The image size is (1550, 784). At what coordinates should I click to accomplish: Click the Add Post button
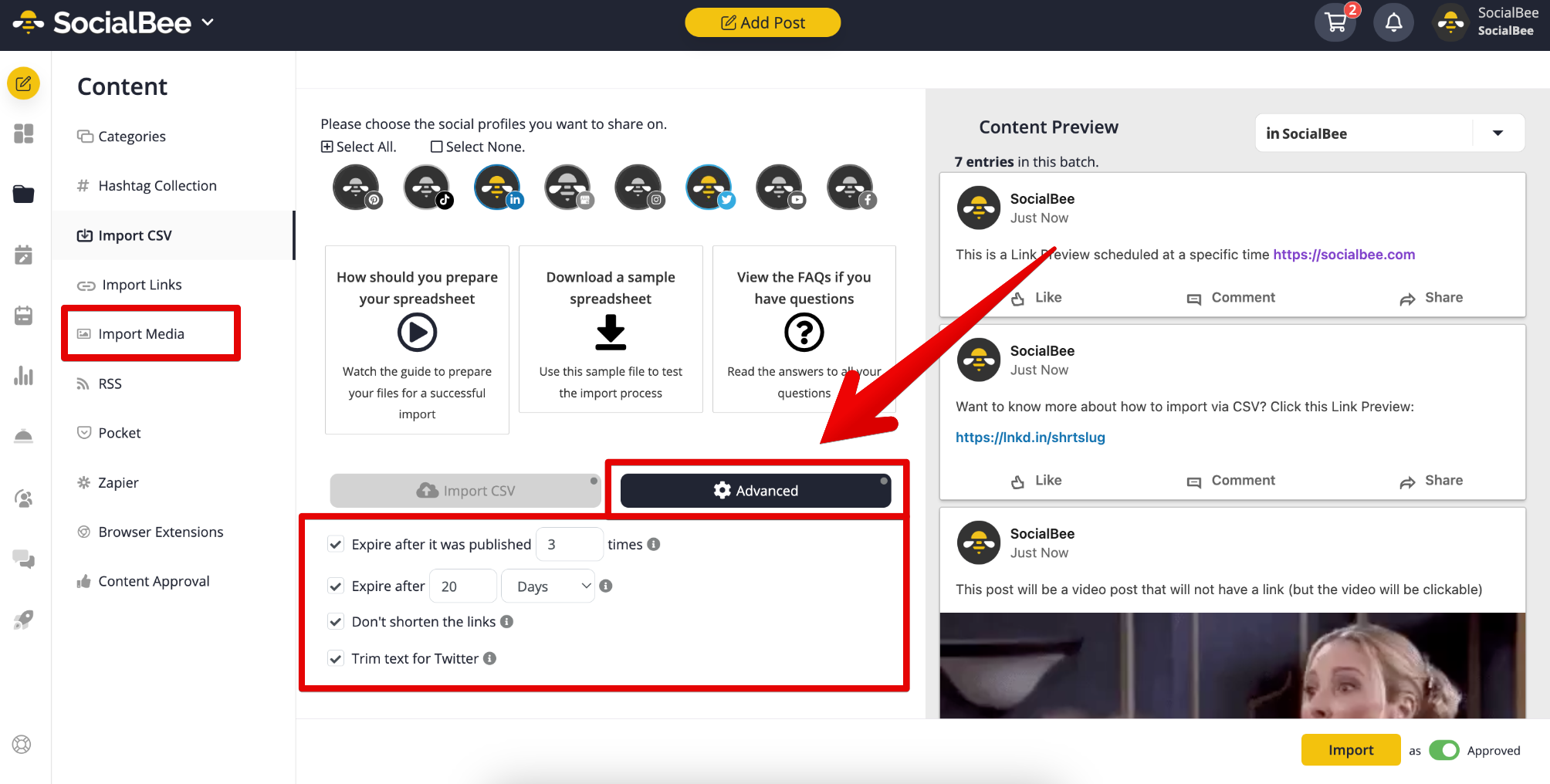pos(763,22)
